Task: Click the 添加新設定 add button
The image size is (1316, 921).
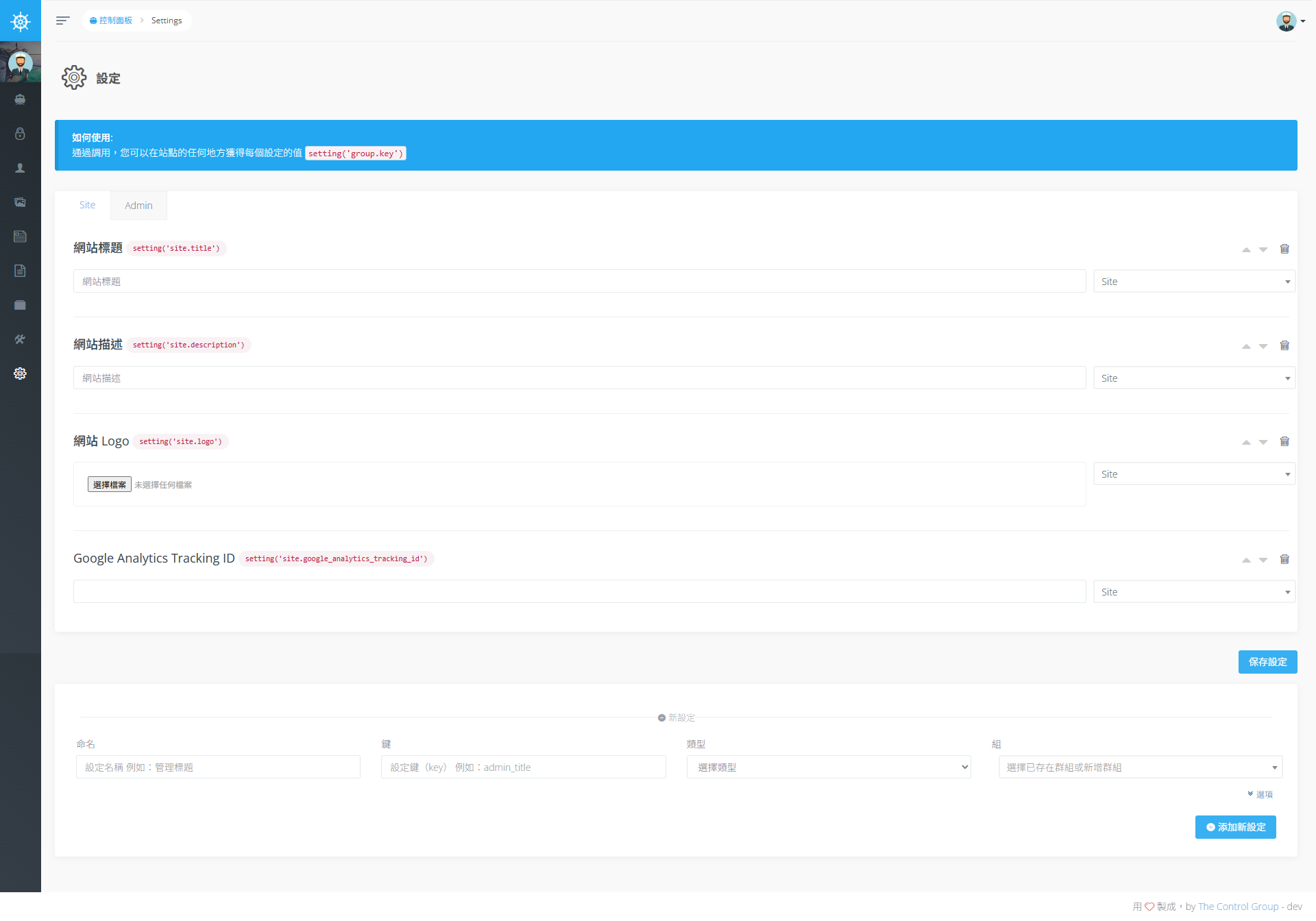Action: [1235, 827]
